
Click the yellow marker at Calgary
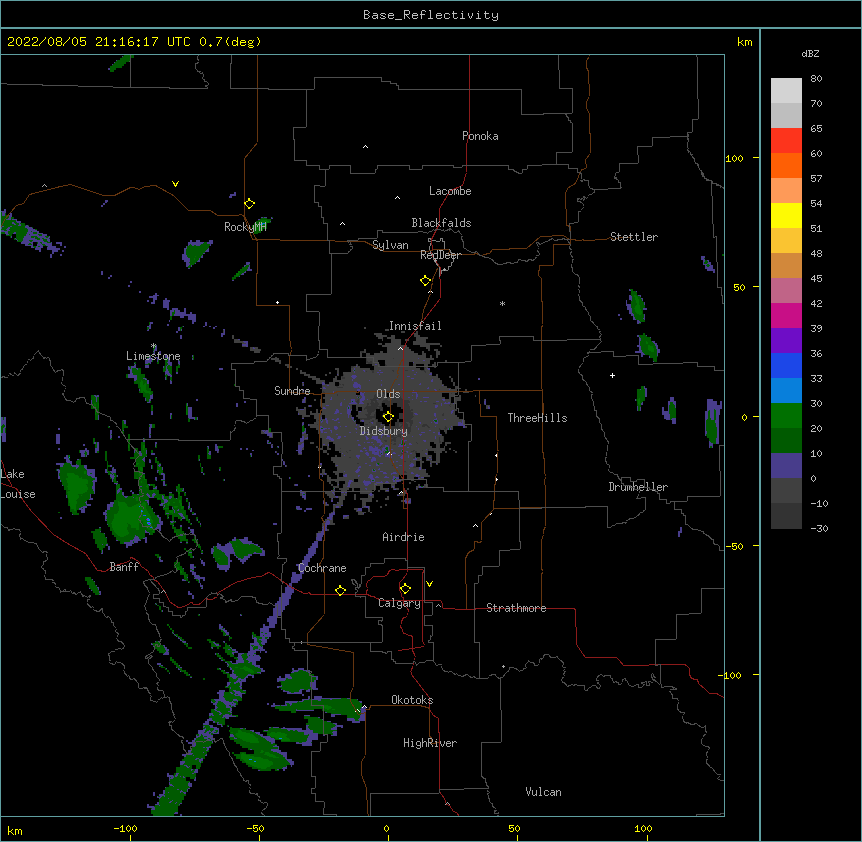click(405, 589)
